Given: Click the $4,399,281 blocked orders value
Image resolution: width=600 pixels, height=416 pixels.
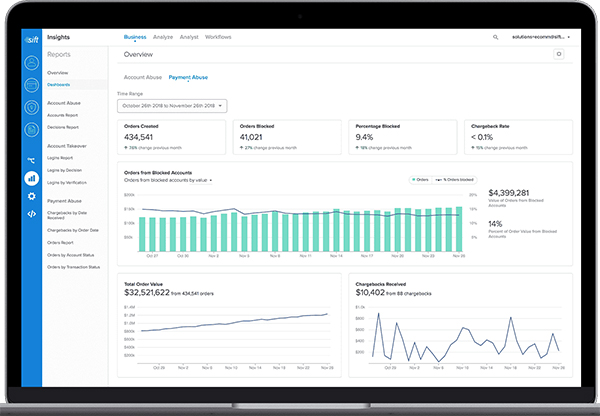Looking at the screenshot, I should tap(509, 193).
